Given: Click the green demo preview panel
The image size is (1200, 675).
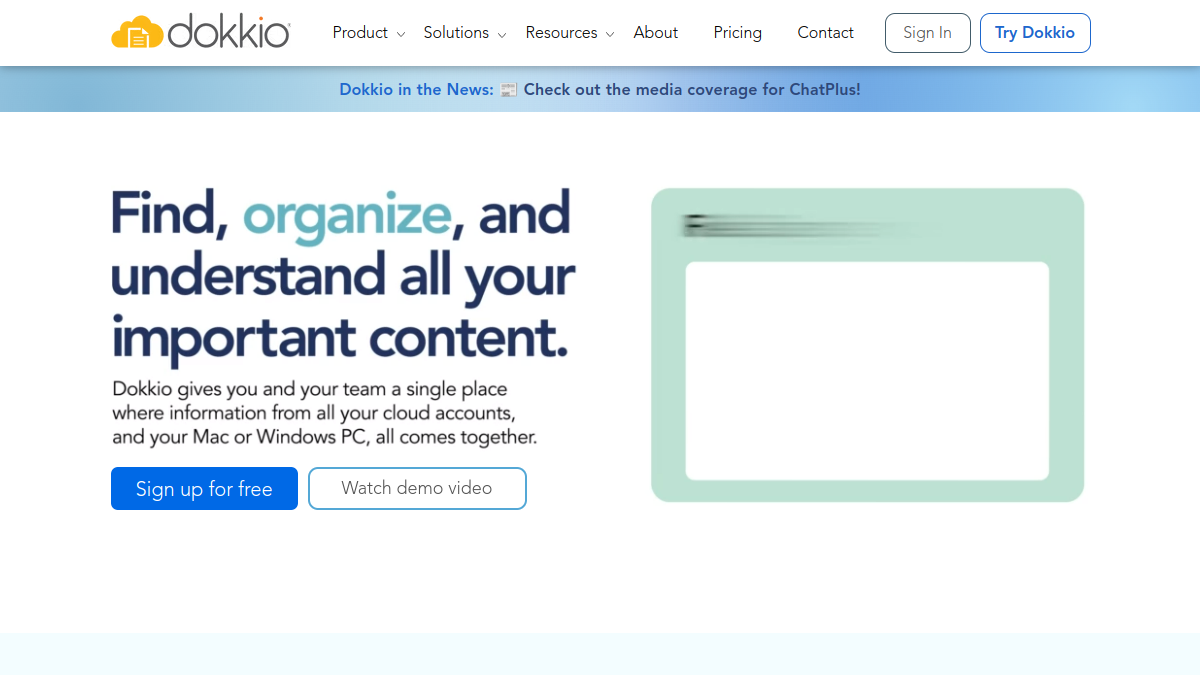Looking at the screenshot, I should [867, 345].
